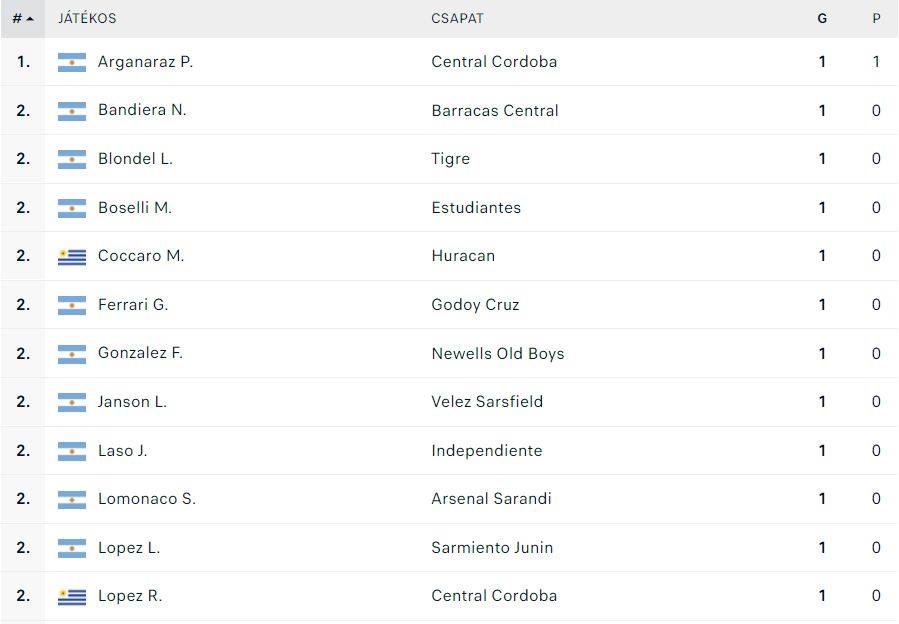The height and width of the screenshot is (624, 899).
Task: Open Sarmiento Junin team page
Action: [x=492, y=548]
